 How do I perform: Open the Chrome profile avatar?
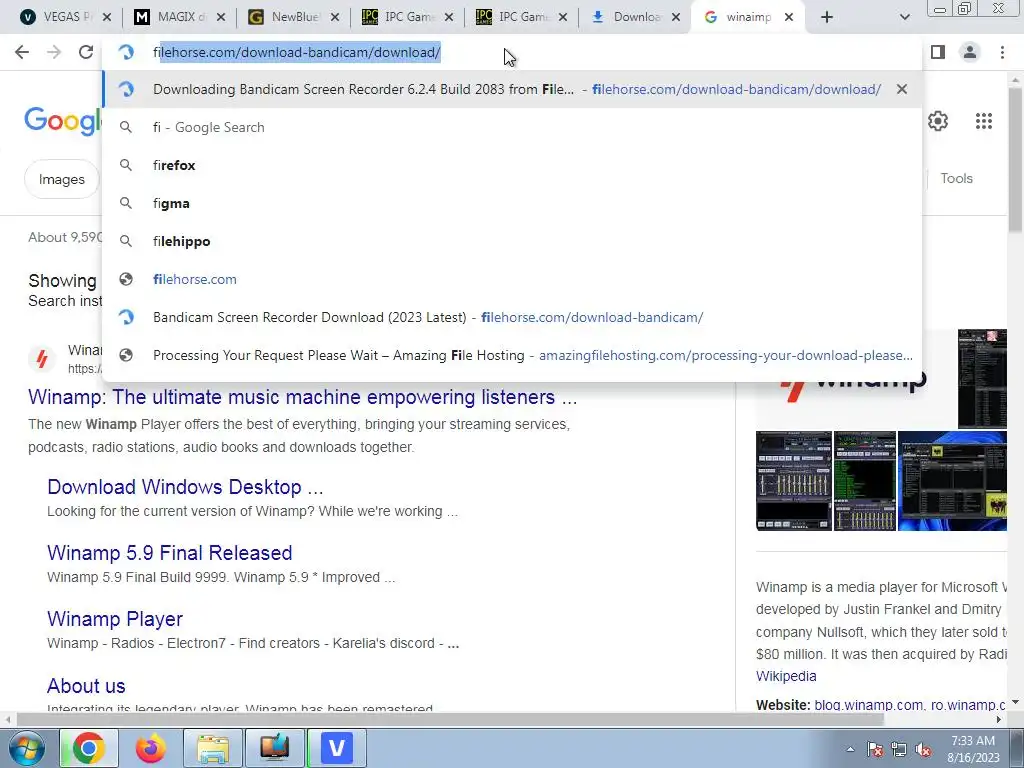[970, 52]
